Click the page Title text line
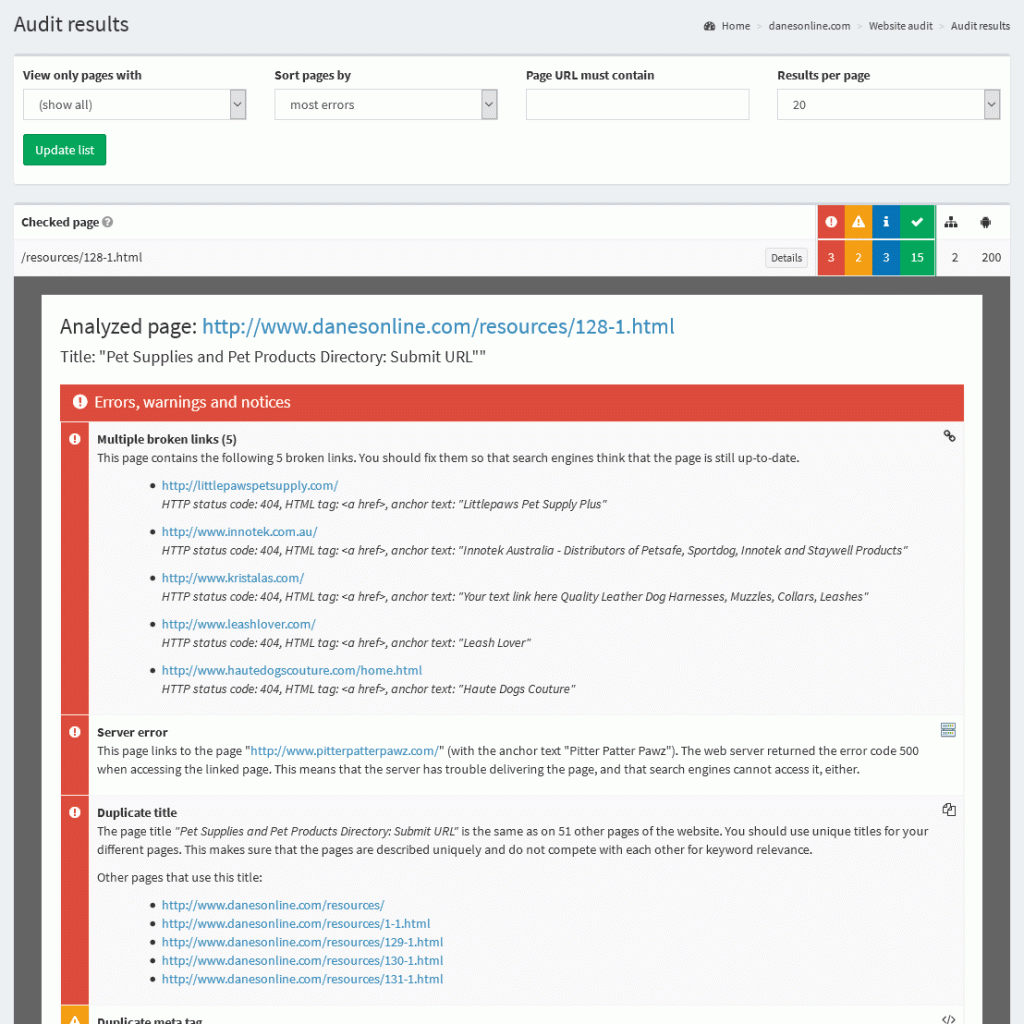Viewport: 1024px width, 1024px height. click(273, 357)
